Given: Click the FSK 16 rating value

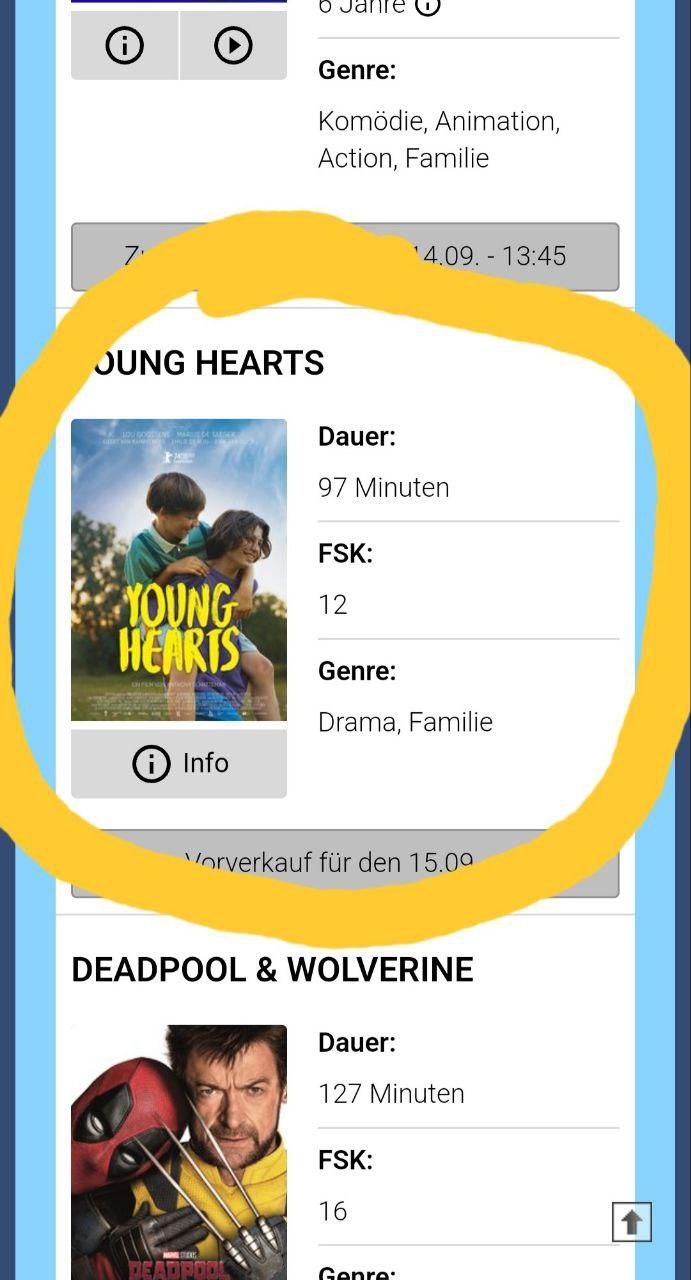Looking at the screenshot, I should pyautogui.click(x=333, y=1211).
